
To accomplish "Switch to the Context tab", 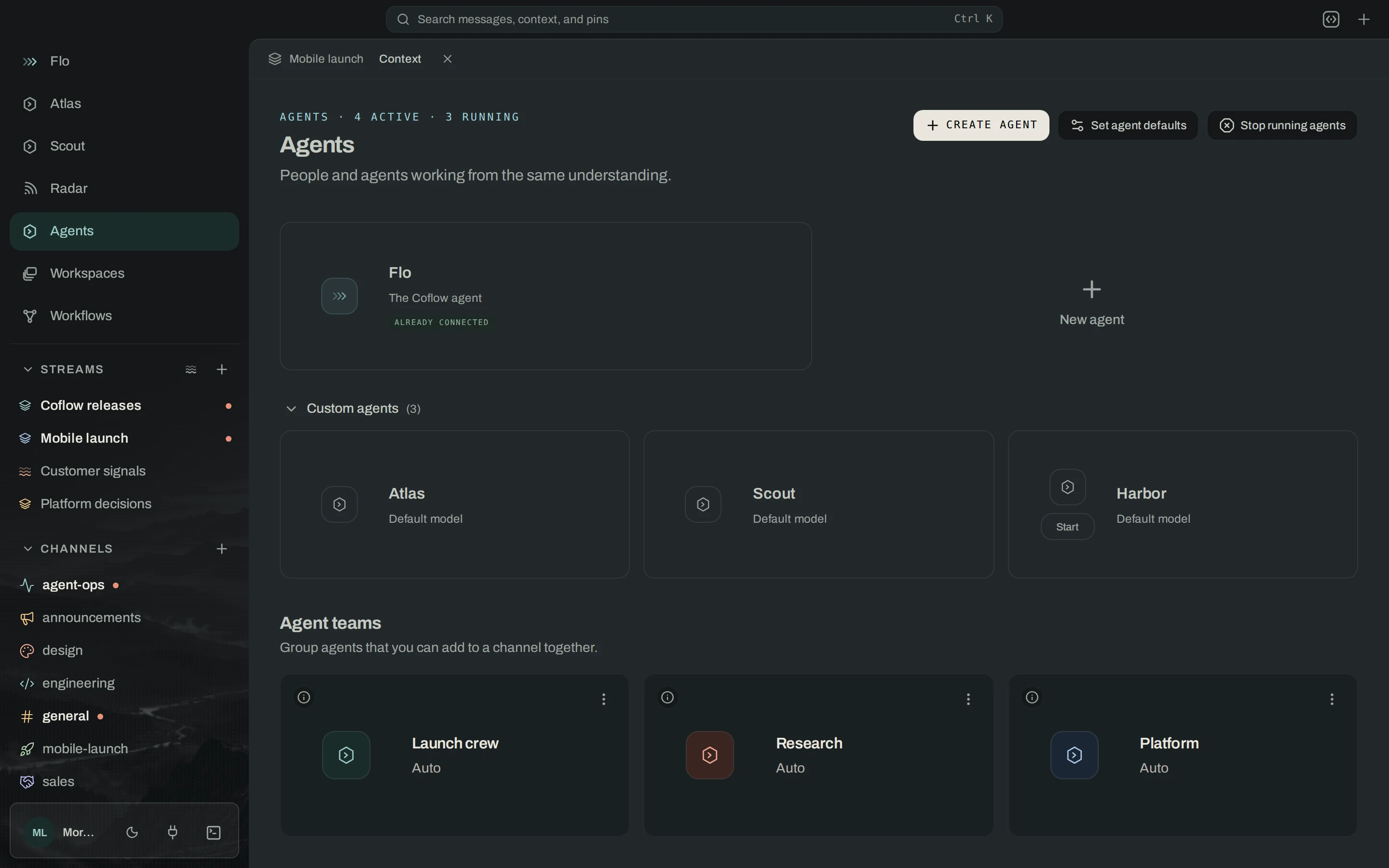I will point(400,59).
